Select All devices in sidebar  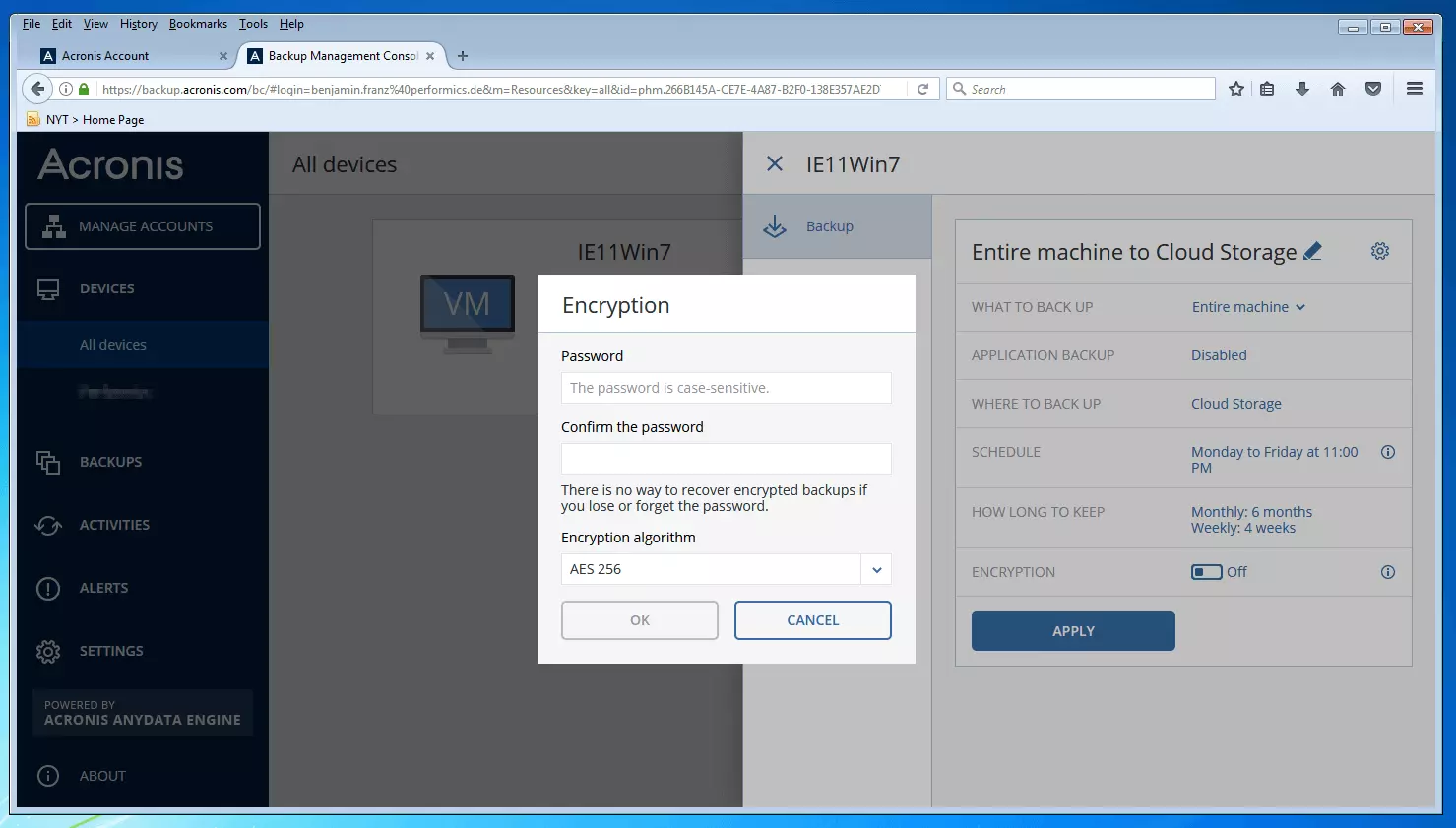click(x=143, y=345)
